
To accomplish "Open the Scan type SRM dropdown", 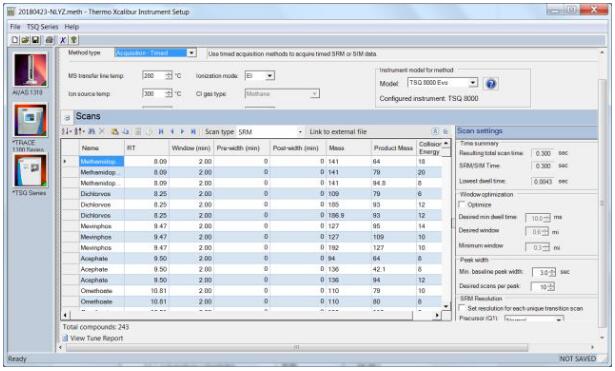I will point(270,132).
